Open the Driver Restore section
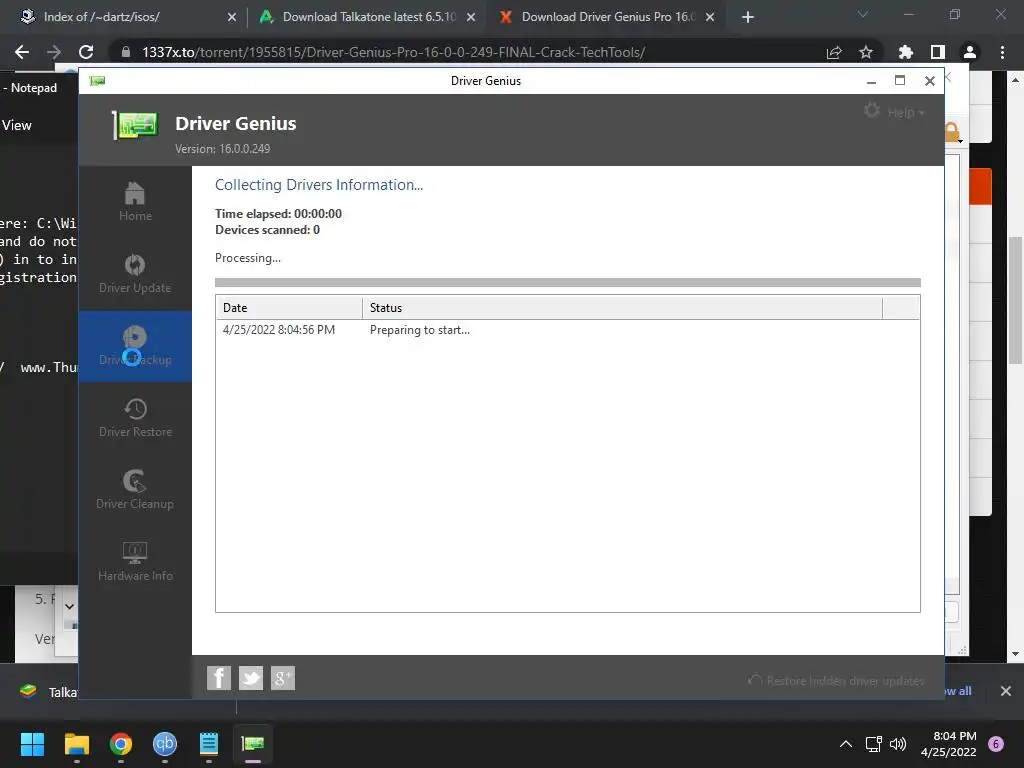The image size is (1024, 768). pos(135,418)
